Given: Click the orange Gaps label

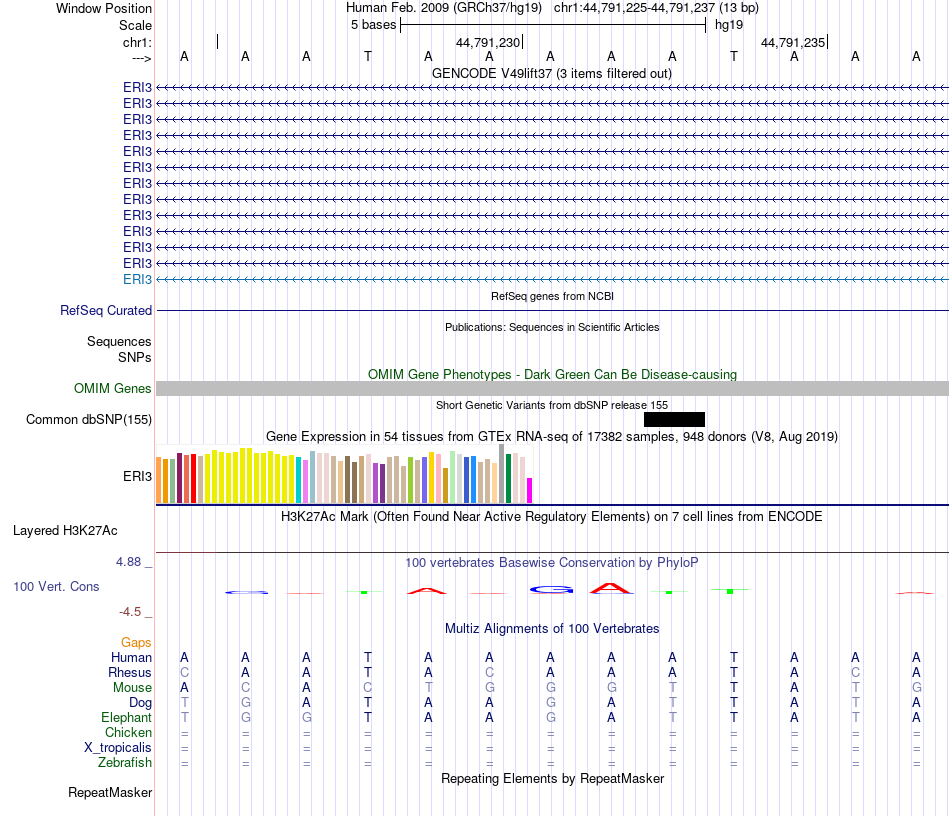Looking at the screenshot, I should (x=136, y=642).
